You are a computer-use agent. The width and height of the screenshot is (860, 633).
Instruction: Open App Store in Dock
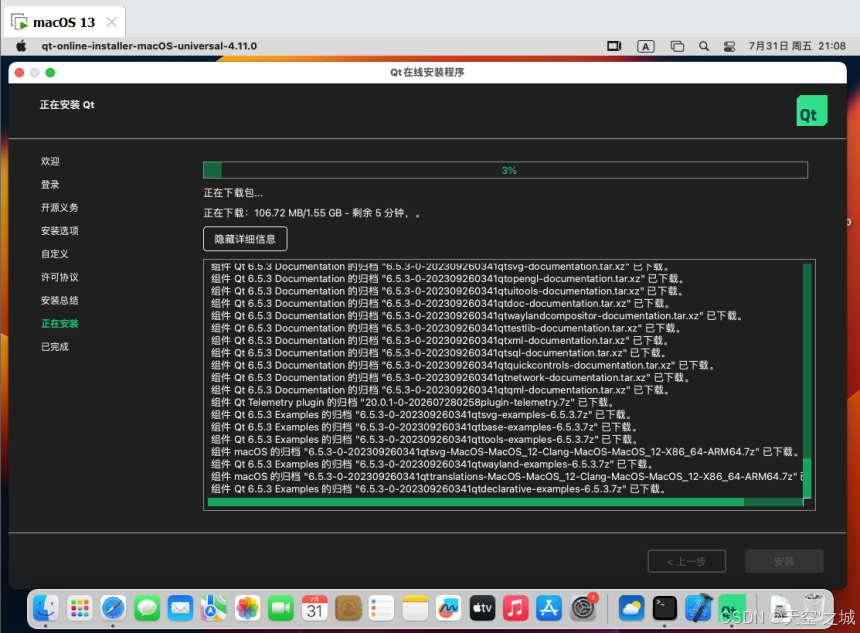(x=549, y=608)
